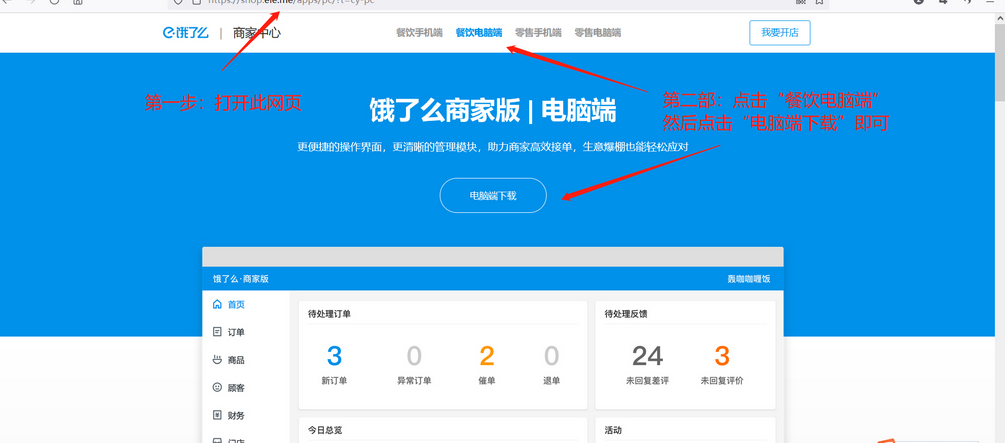Switch to the 零售手机端 tab
This screenshot has width=1005, height=443.
(538, 33)
